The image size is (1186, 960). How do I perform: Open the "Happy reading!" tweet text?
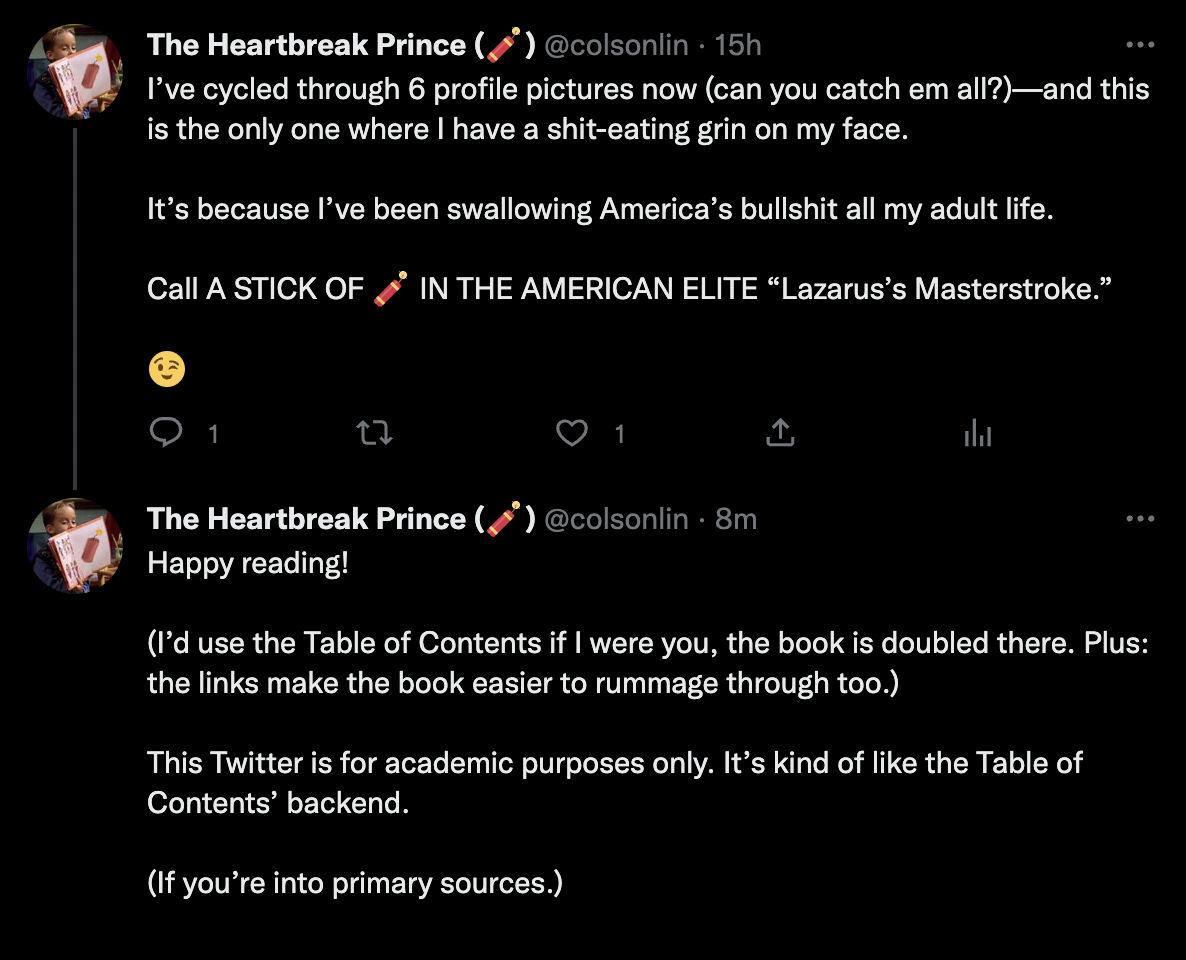pyautogui.click(x=248, y=563)
